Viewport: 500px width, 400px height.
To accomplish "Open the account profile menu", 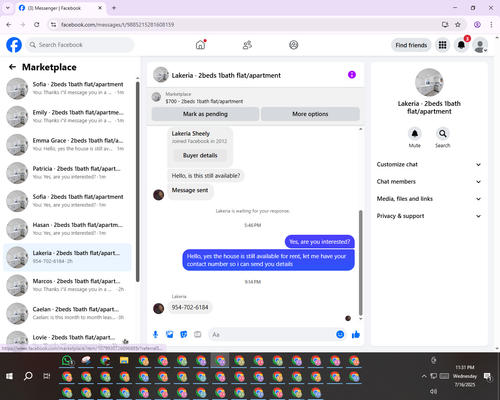I will click(480, 45).
